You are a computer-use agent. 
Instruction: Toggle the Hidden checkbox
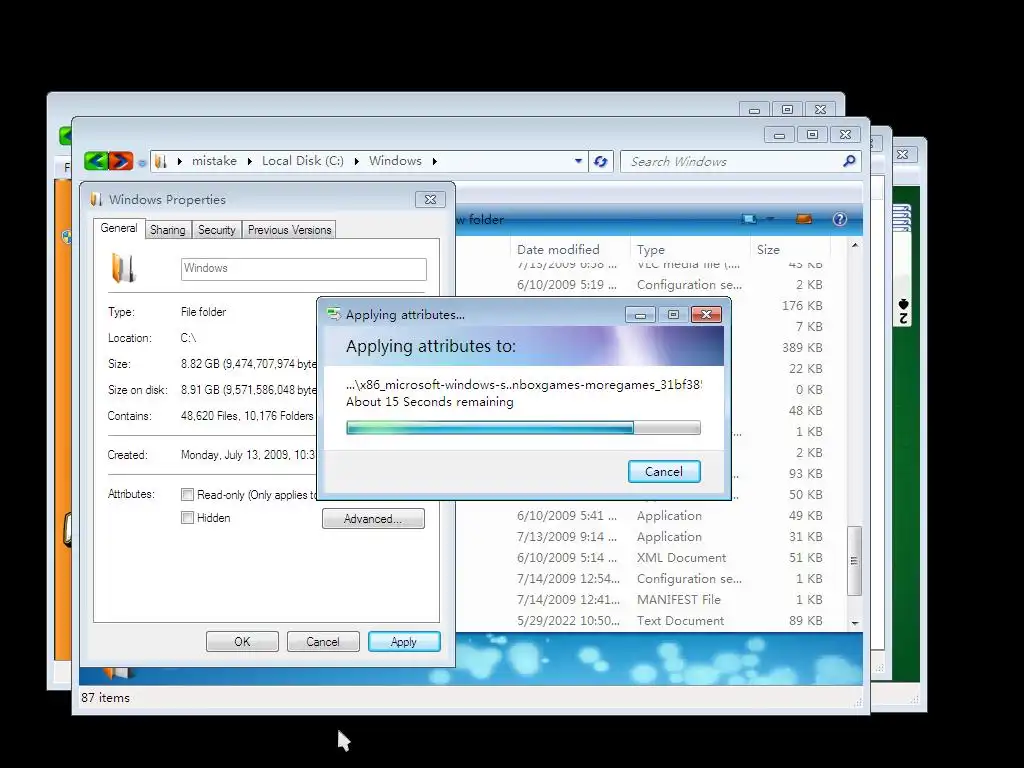187,518
